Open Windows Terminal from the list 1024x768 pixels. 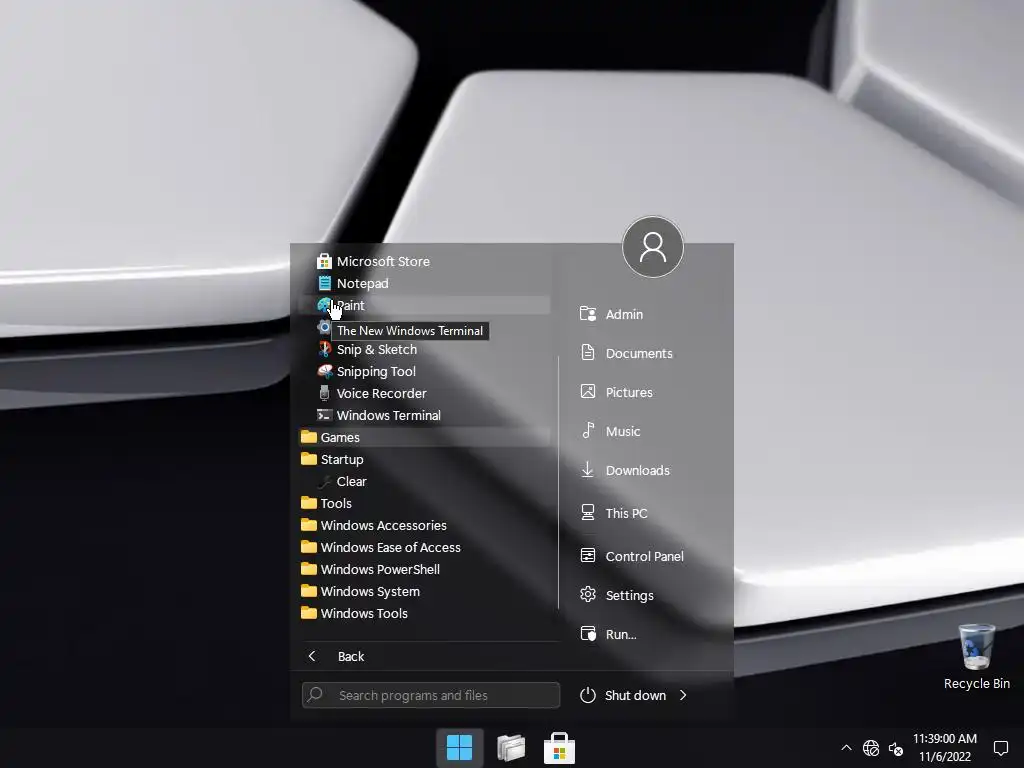coord(424,415)
